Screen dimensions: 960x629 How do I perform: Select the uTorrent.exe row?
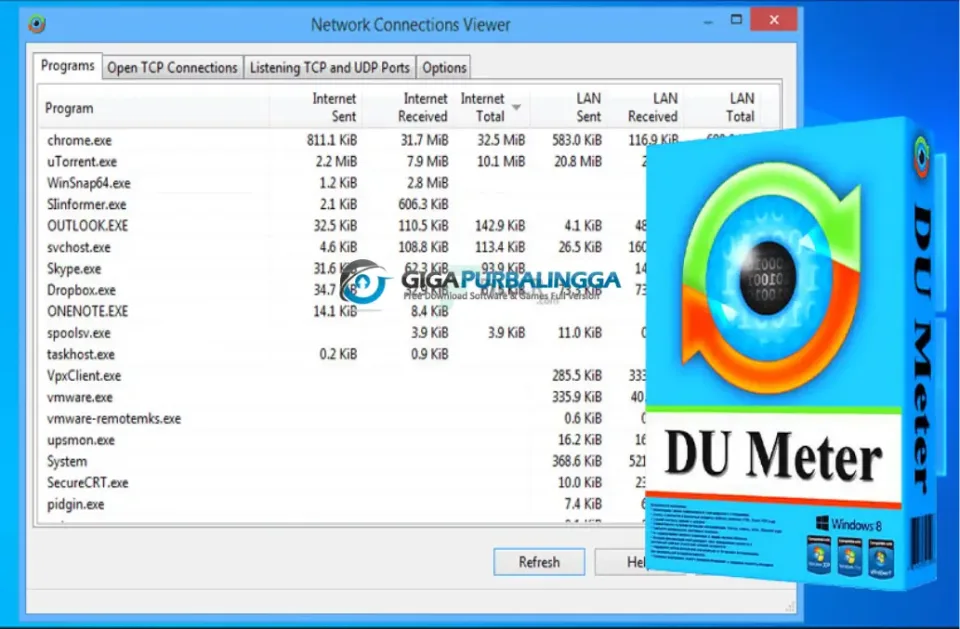(x=343, y=162)
